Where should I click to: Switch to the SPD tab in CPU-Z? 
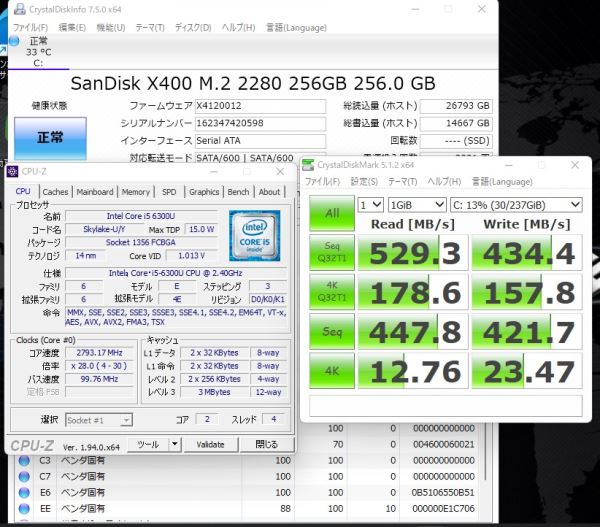169,192
